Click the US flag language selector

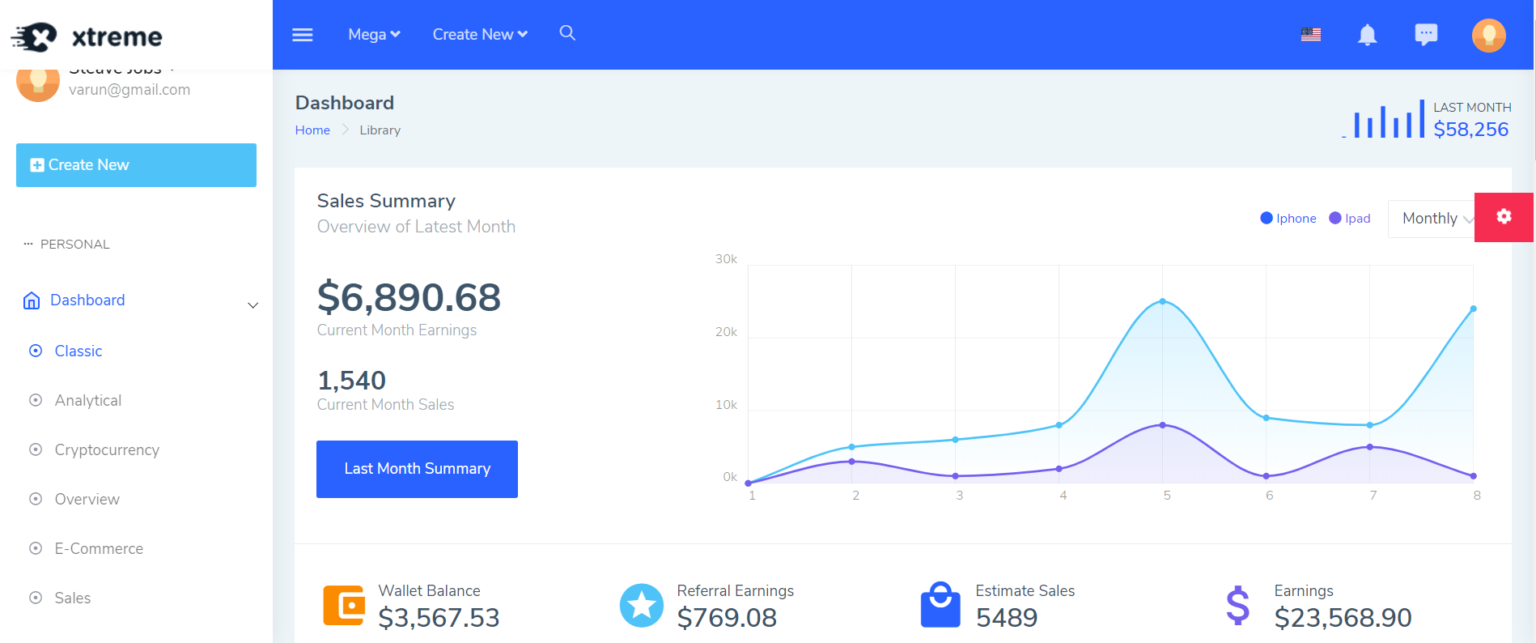(x=1311, y=33)
